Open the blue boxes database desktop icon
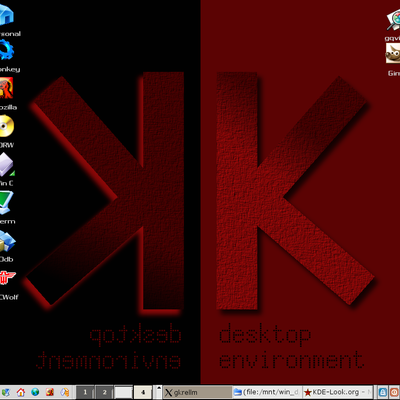Viewport: 400px width, 400px height. pyautogui.click(x=7, y=241)
